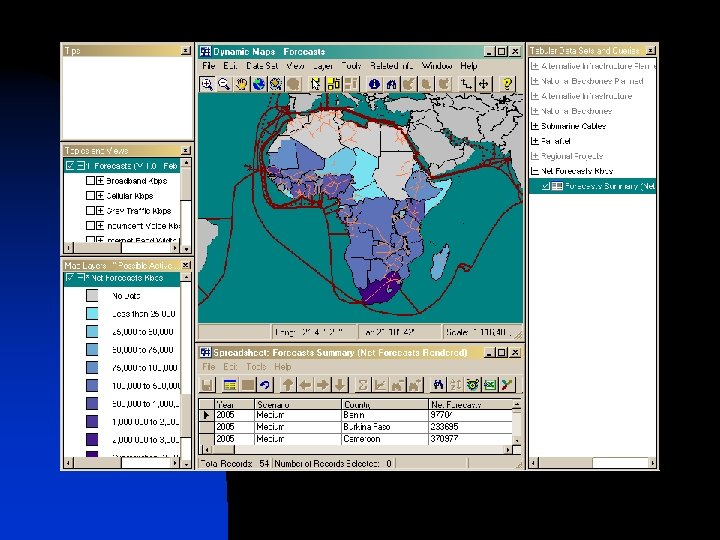Viewport: 720px width, 540px height.
Task: Click the globe with gear icon
Action: click(276, 84)
